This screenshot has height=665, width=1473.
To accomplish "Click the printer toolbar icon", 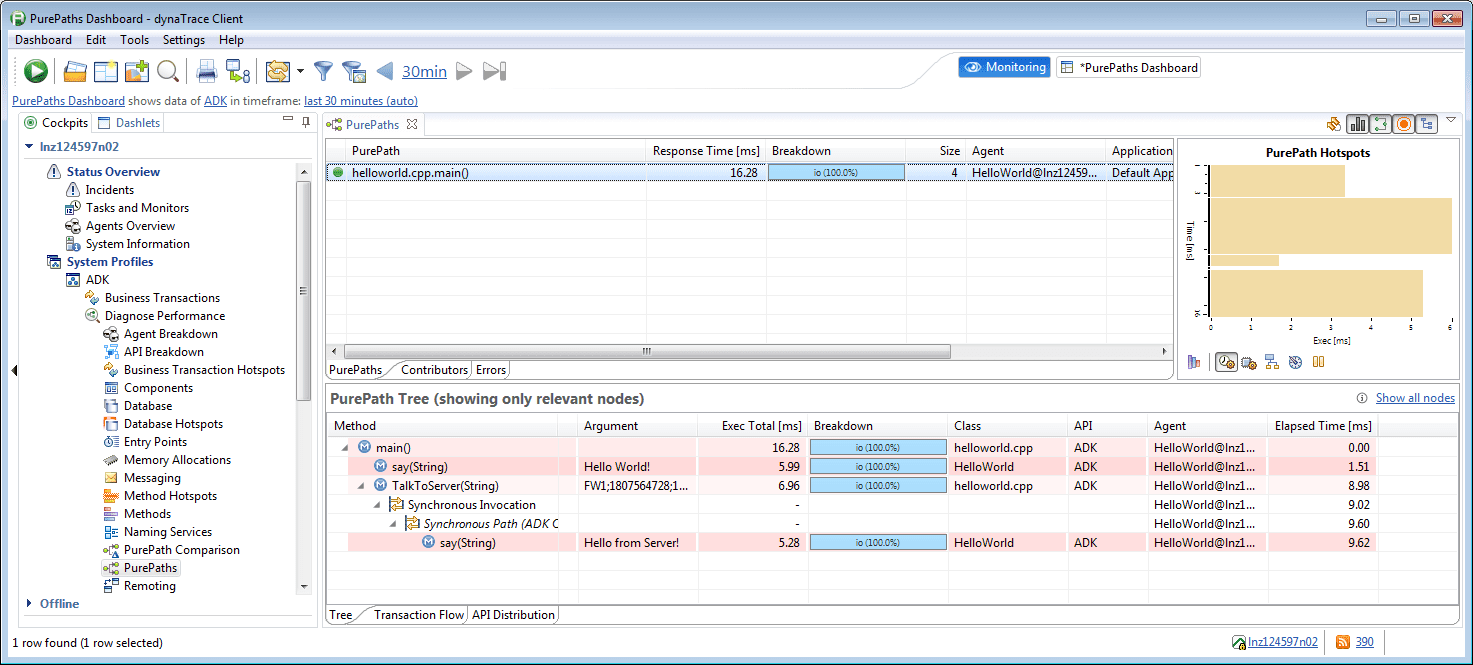I will pyautogui.click(x=206, y=71).
